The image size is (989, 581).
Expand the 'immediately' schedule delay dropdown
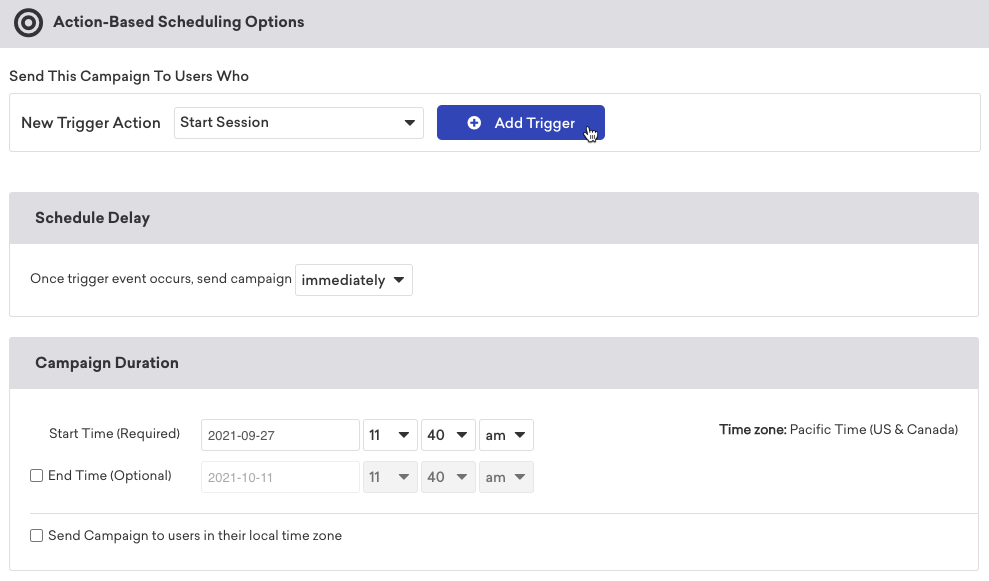pyautogui.click(x=354, y=280)
